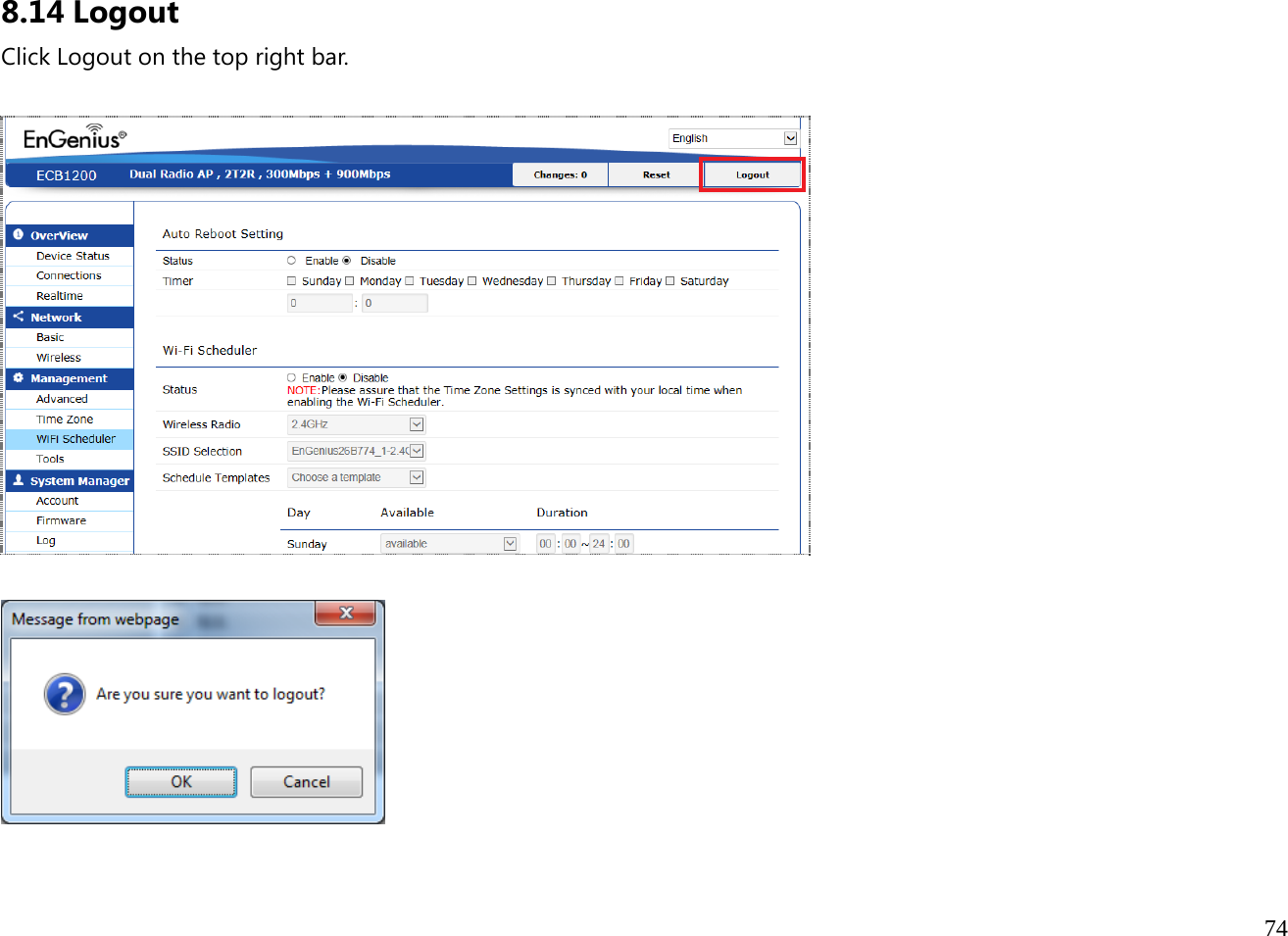Screen dimensions: 1288x936
Task: Check Tuesday in Auto Reboot timer
Action: (410, 281)
